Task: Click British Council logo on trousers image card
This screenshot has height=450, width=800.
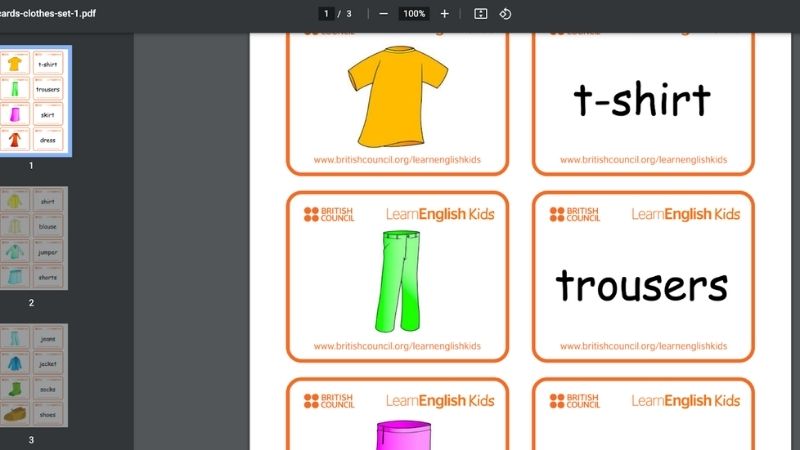Action: (x=329, y=214)
